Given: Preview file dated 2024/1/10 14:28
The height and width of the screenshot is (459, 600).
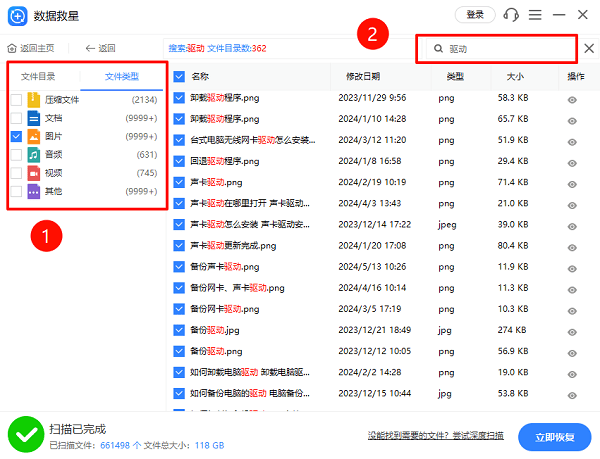Looking at the screenshot, I should pos(572,121).
